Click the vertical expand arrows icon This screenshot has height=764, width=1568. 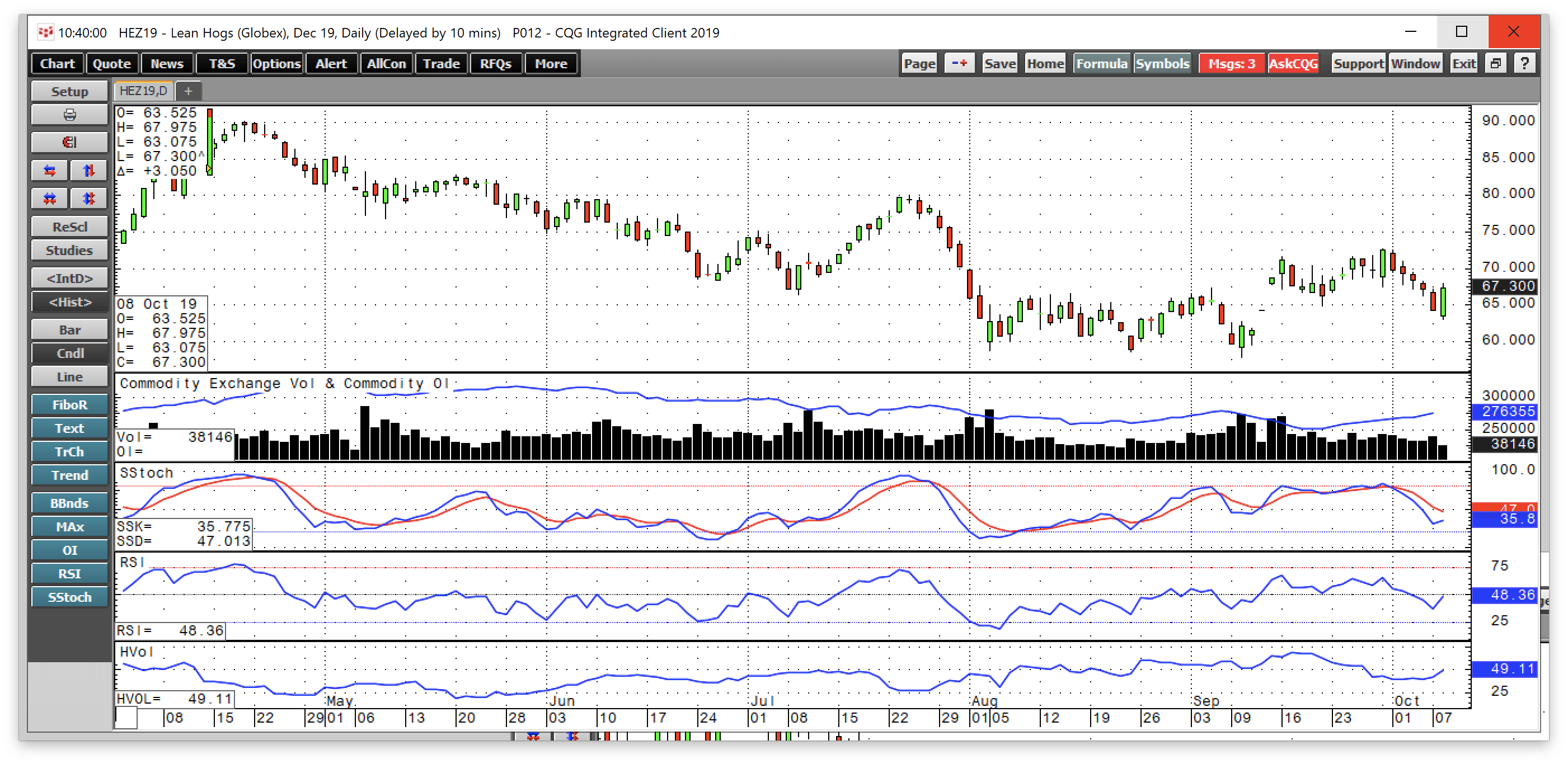[89, 171]
